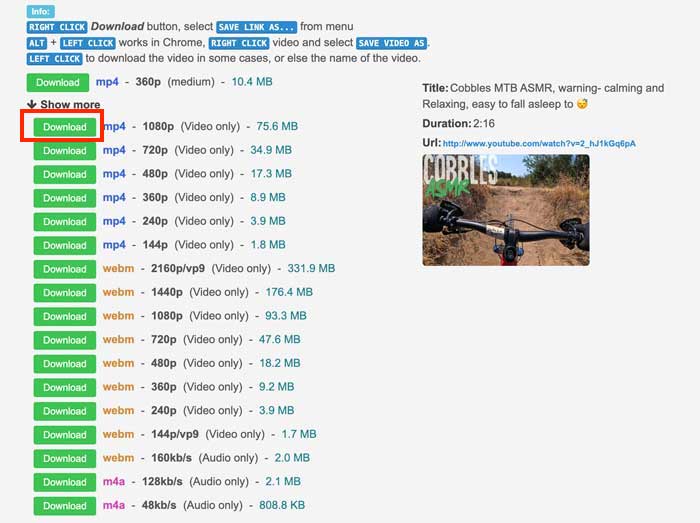Viewport: 700px width, 523px height.
Task: Download the webm 1080p 93.3 MB file
Action: (65, 317)
